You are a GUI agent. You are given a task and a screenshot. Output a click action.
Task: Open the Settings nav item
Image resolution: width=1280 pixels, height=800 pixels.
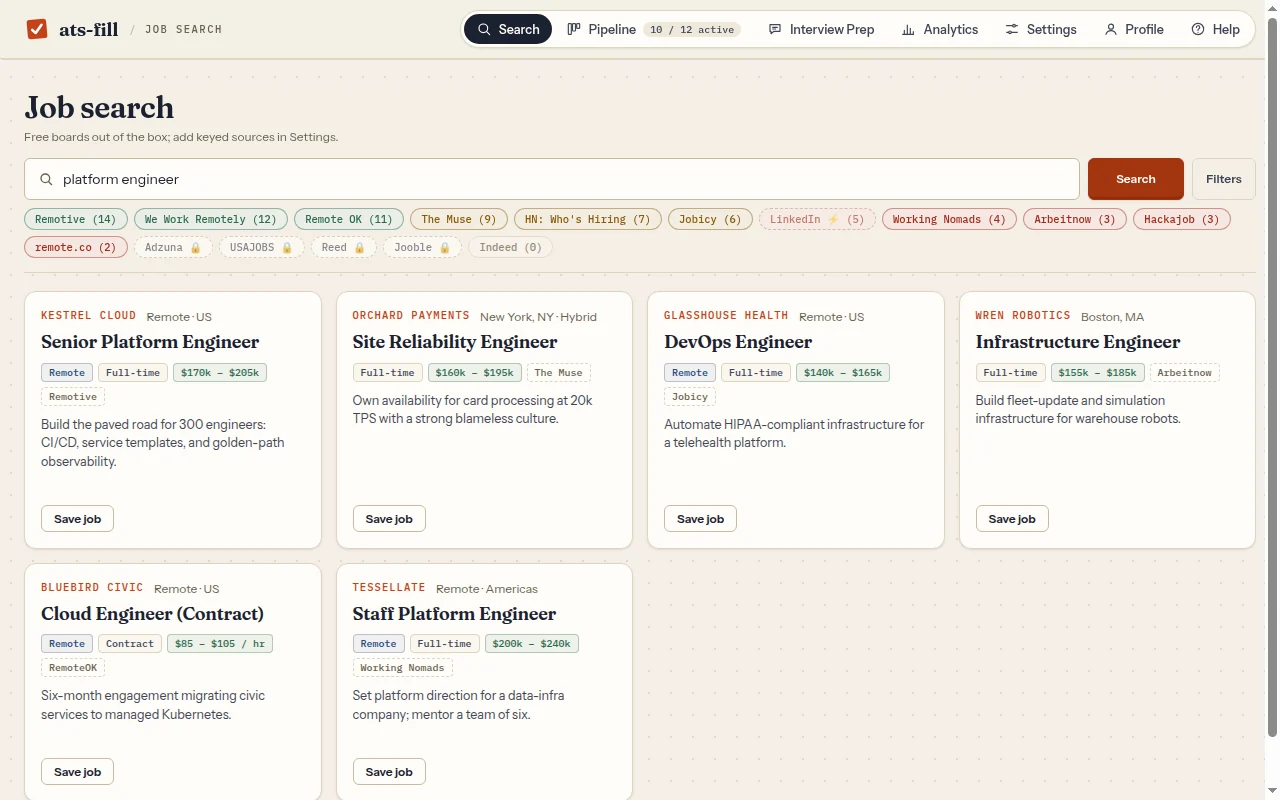click(x=1041, y=30)
